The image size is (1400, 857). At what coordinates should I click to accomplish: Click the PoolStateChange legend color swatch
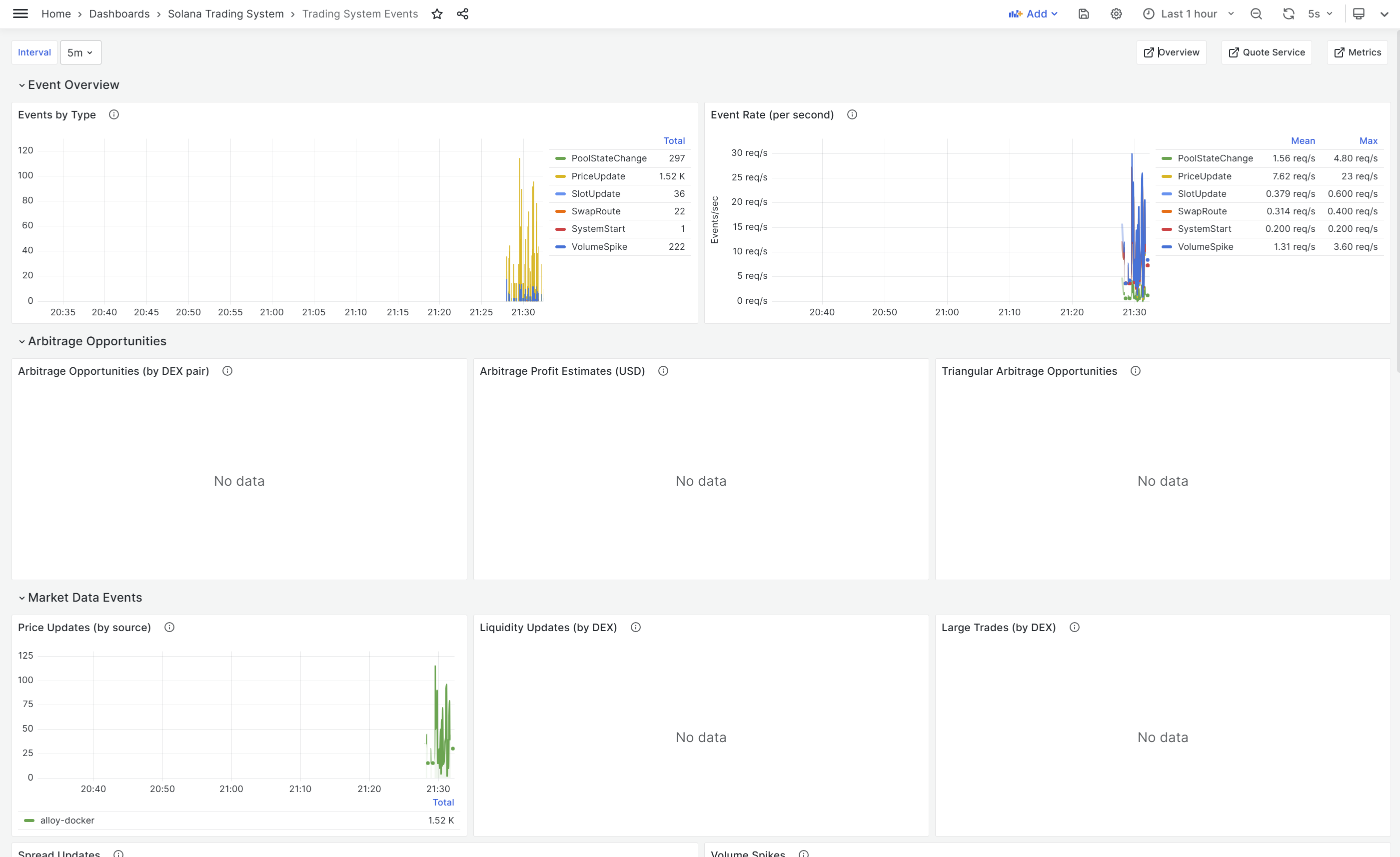pyautogui.click(x=561, y=158)
